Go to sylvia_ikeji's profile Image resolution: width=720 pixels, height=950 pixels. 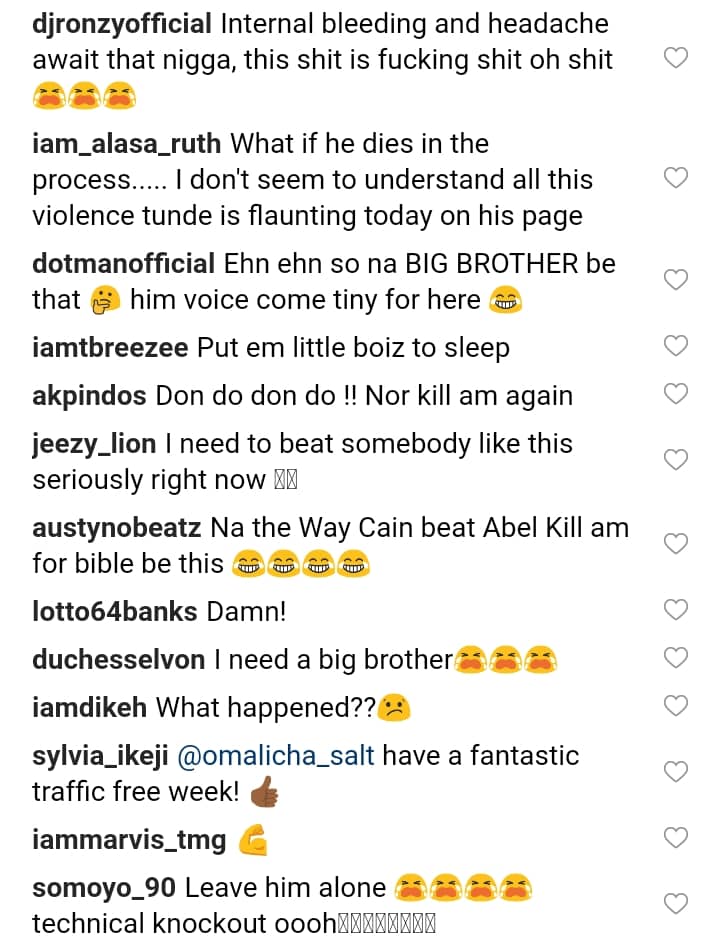click(x=100, y=755)
